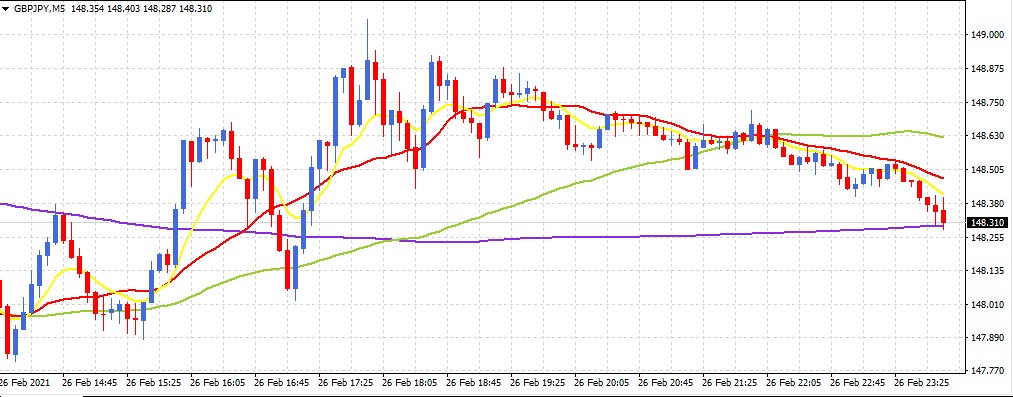Click the 26 Feb 23:25 time label
The image size is (1013, 397).
(x=921, y=382)
